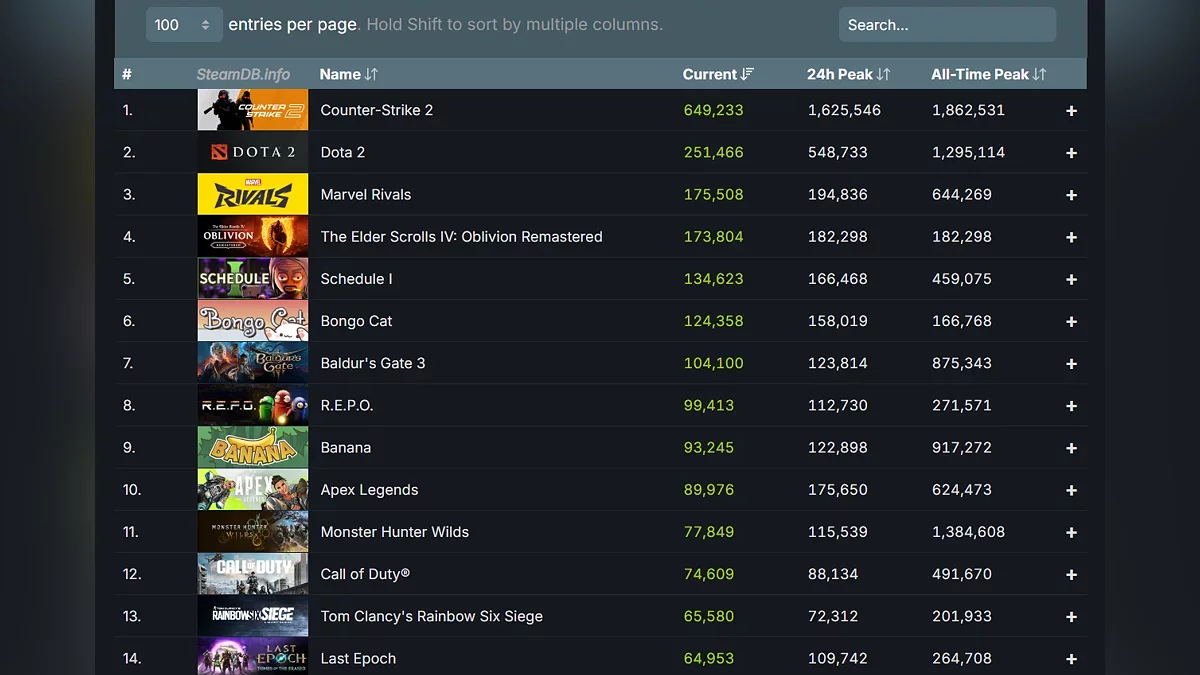Open the Counter-Strike 2 name link
Screen dimensions: 1200x675
[377, 110]
